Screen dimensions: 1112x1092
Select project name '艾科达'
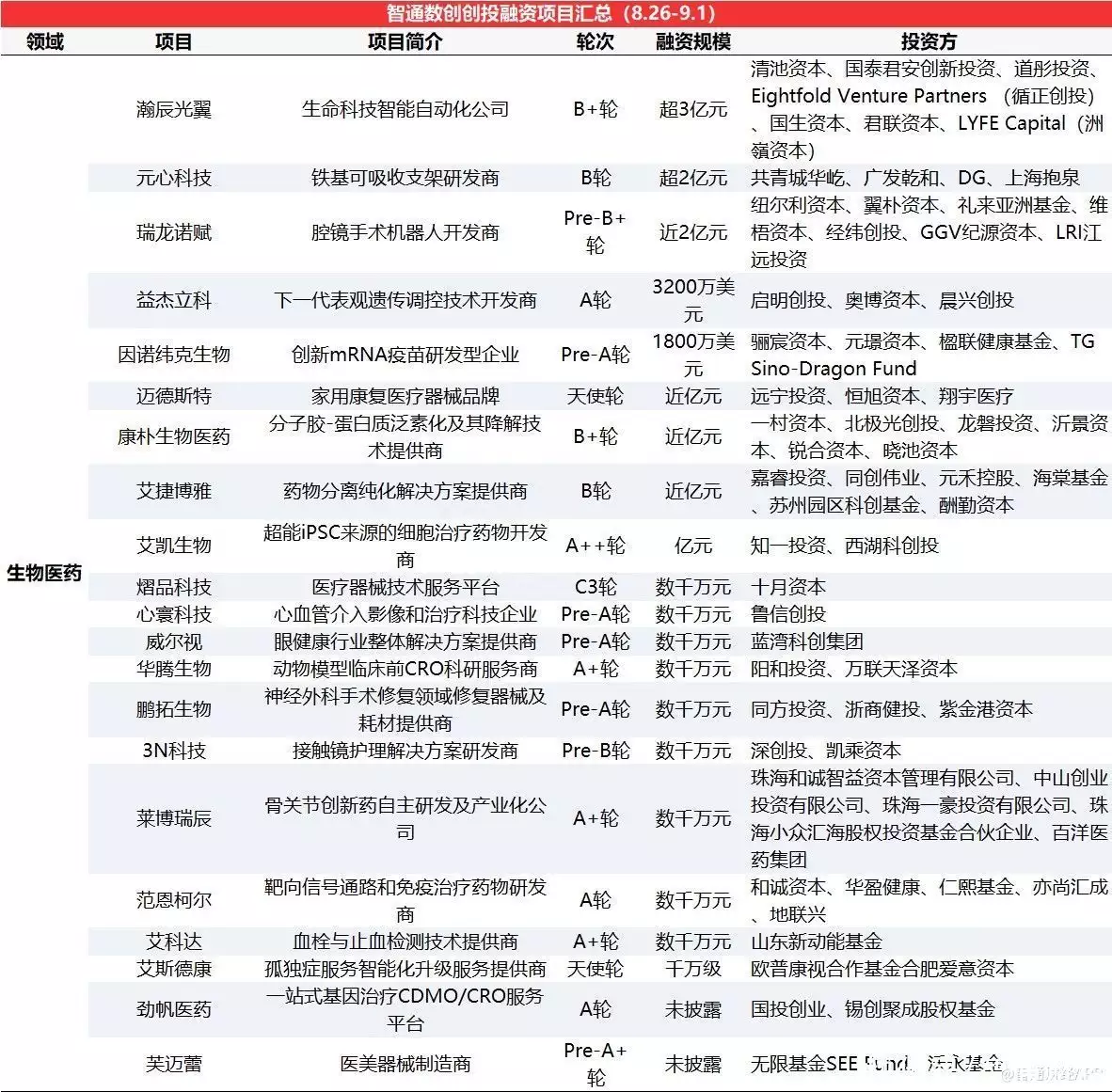(x=174, y=942)
